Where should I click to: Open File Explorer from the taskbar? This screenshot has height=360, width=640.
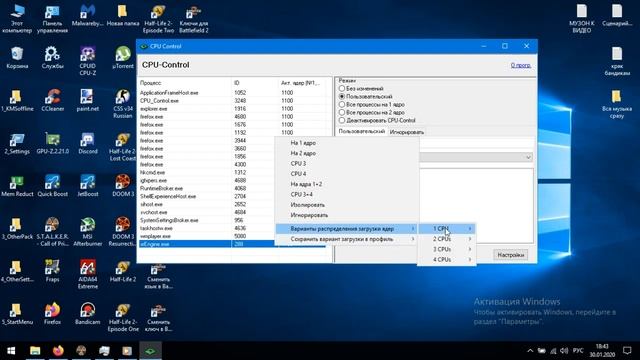(35, 351)
